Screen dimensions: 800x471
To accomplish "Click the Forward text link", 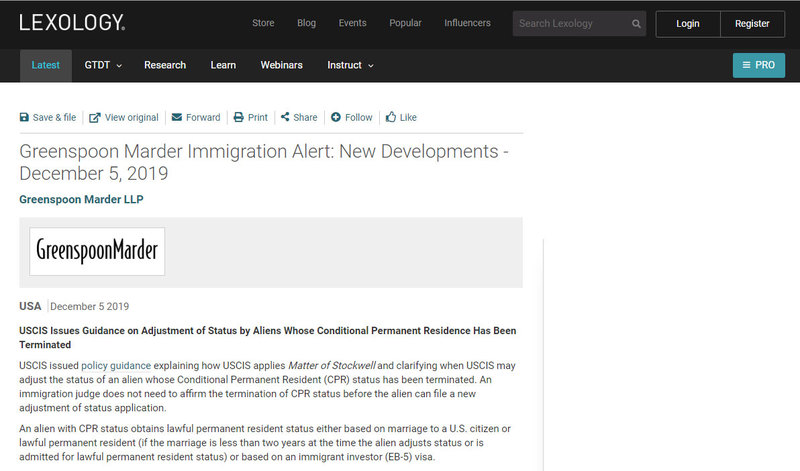I will [x=203, y=117].
